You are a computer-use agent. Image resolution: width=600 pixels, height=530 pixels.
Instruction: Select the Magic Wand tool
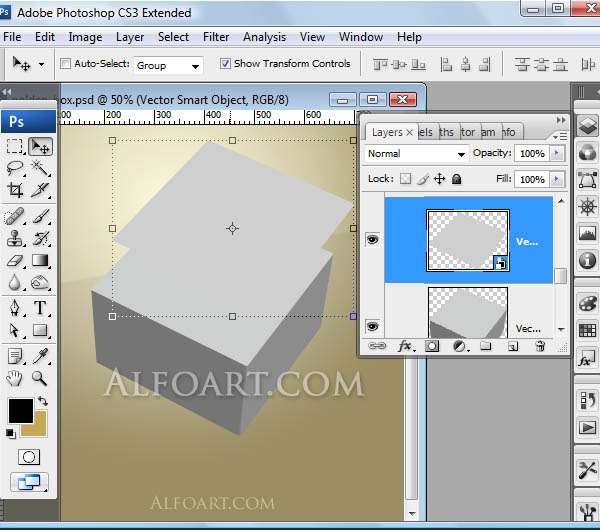click(x=41, y=168)
